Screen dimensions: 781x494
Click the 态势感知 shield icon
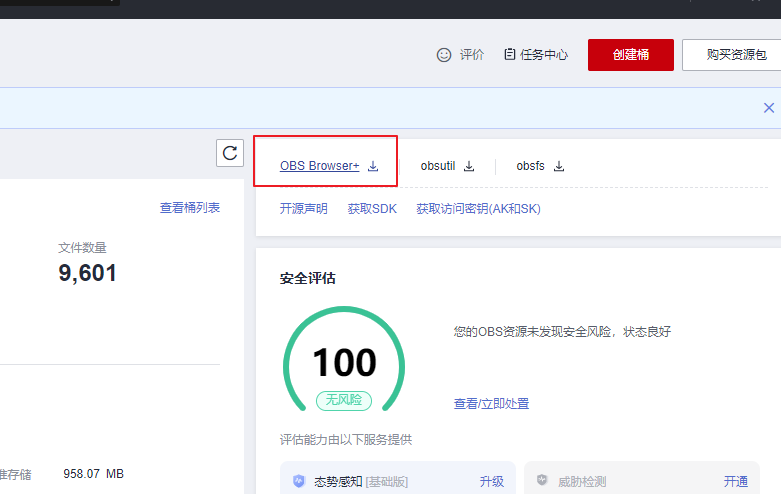click(299, 481)
